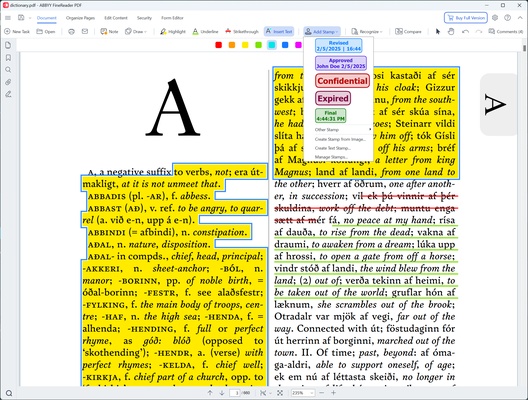Choose the Confidential stamp
Screen dimensions: 528x400
pyautogui.click(x=342, y=81)
